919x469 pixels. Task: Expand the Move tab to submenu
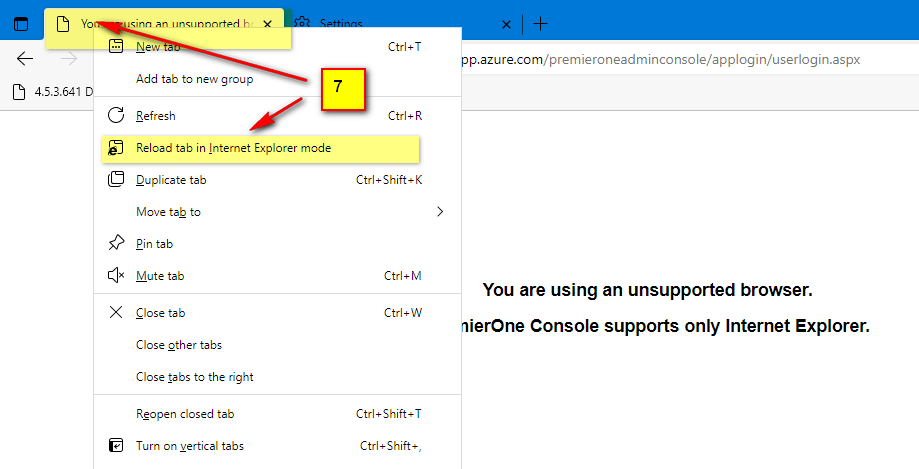(x=278, y=212)
